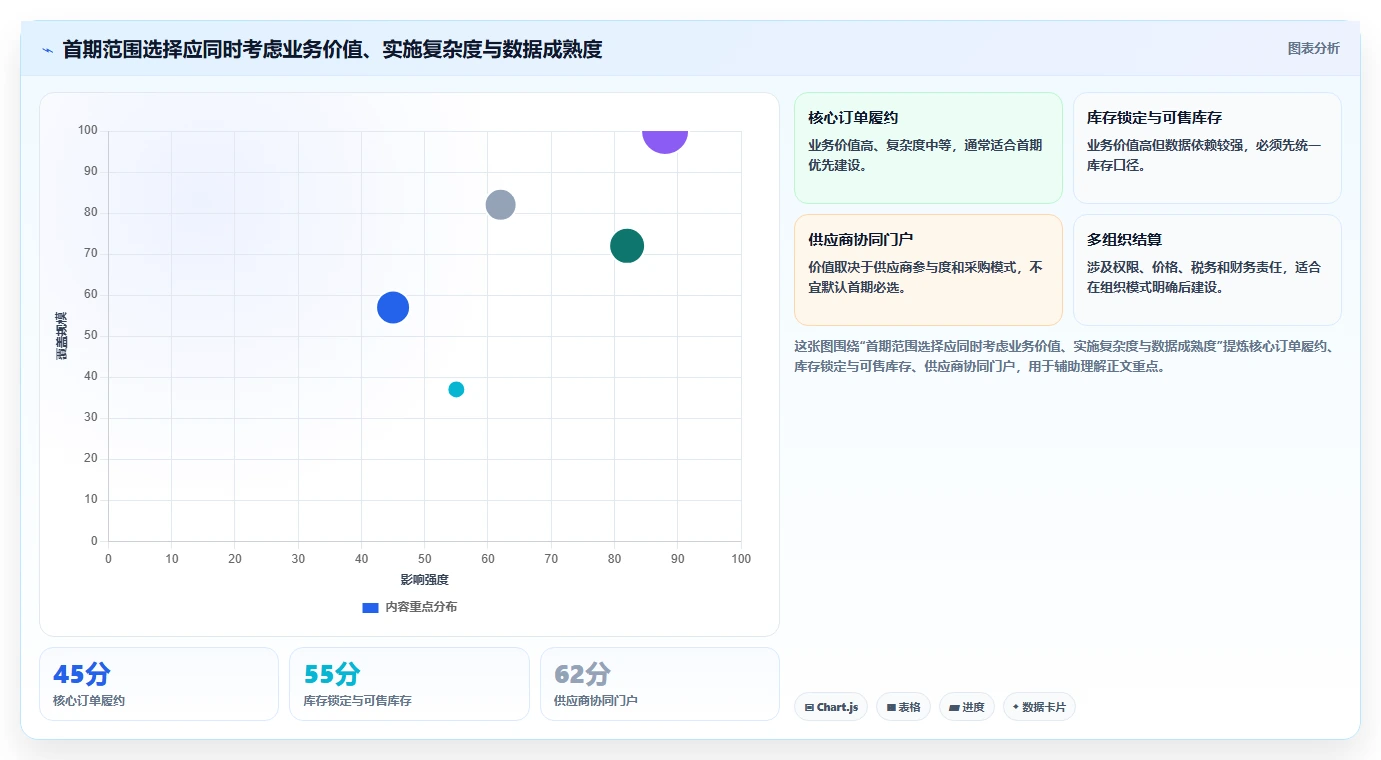Viewport: 1381px width, 760px height.
Task: Click the 50 tick on the y-axis
Action: (x=91, y=336)
